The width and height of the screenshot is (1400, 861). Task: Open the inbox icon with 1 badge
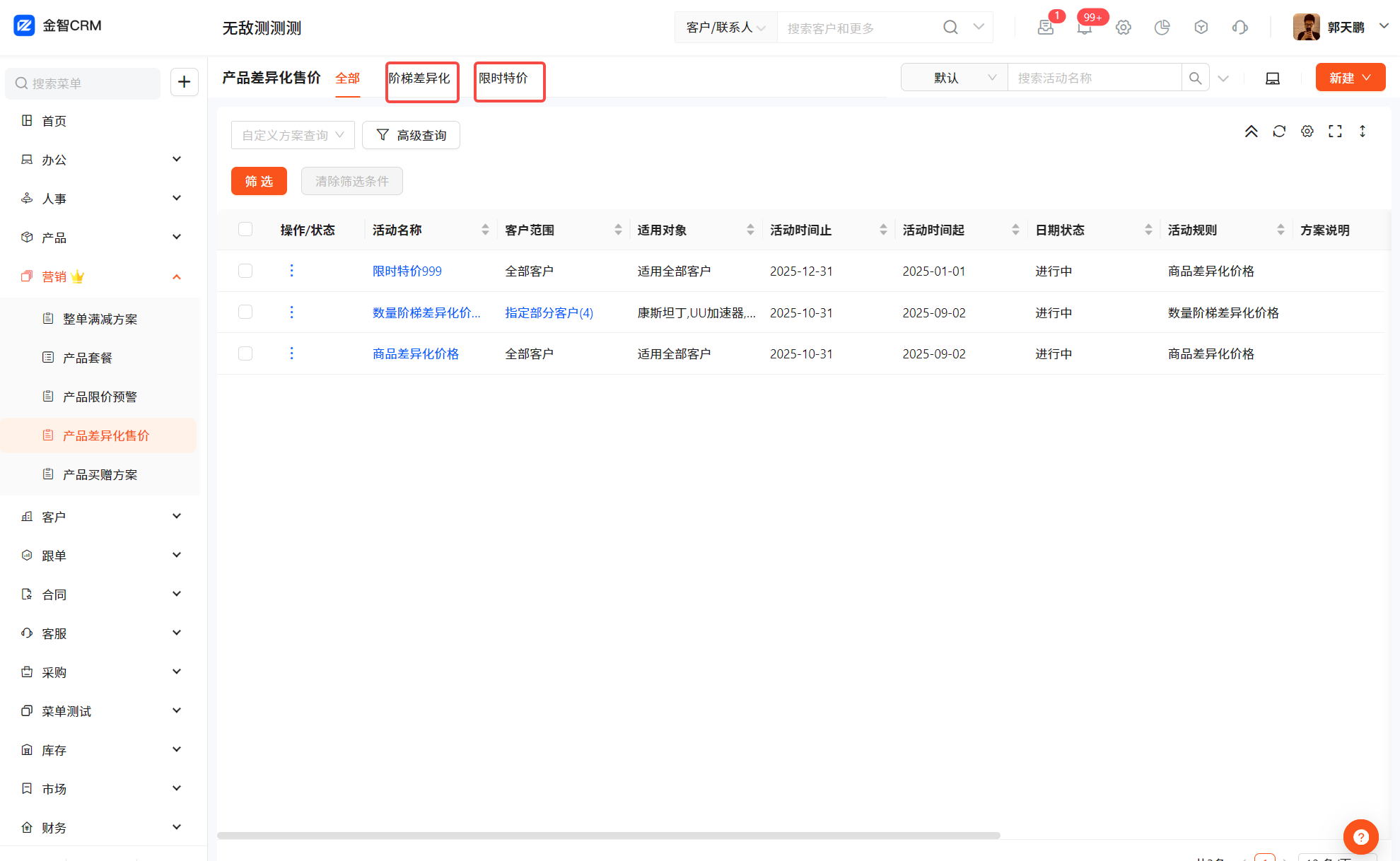pos(1045,28)
